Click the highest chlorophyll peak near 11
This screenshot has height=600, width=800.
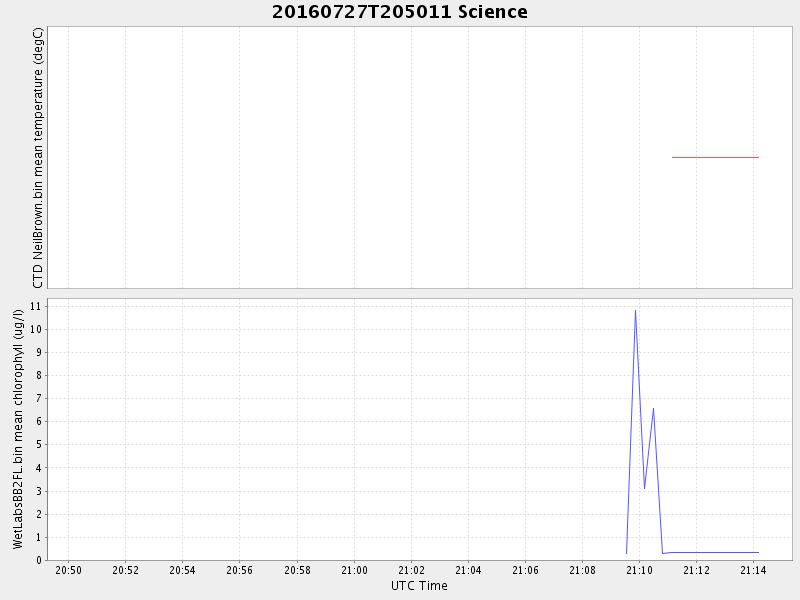pyautogui.click(x=635, y=311)
